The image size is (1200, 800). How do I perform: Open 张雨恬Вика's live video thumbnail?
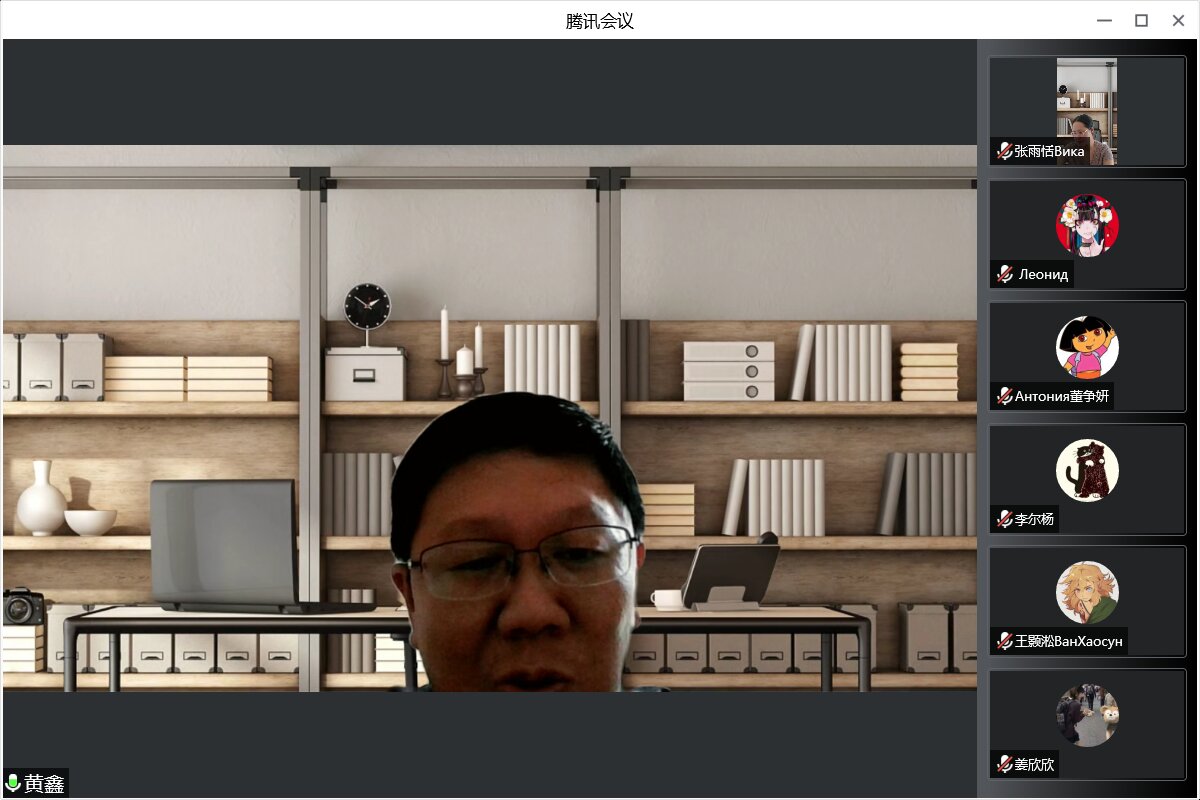point(1086,110)
